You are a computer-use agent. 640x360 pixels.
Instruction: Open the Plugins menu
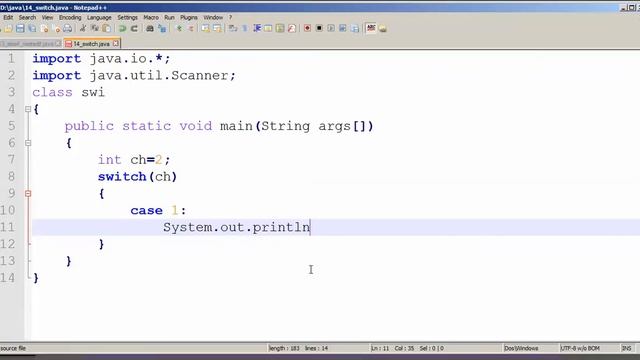189,18
